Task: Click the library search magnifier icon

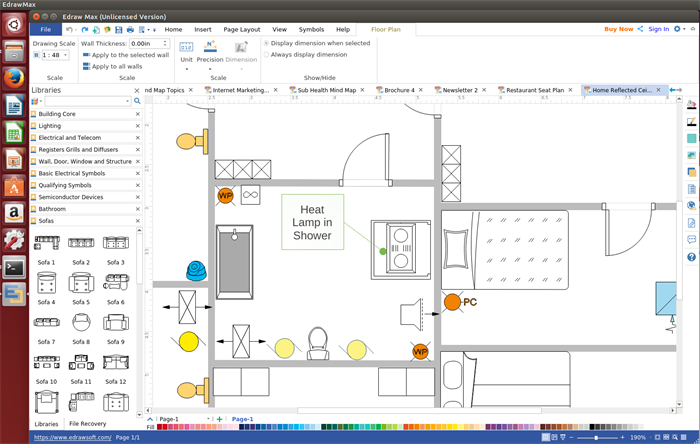Action: (x=138, y=101)
